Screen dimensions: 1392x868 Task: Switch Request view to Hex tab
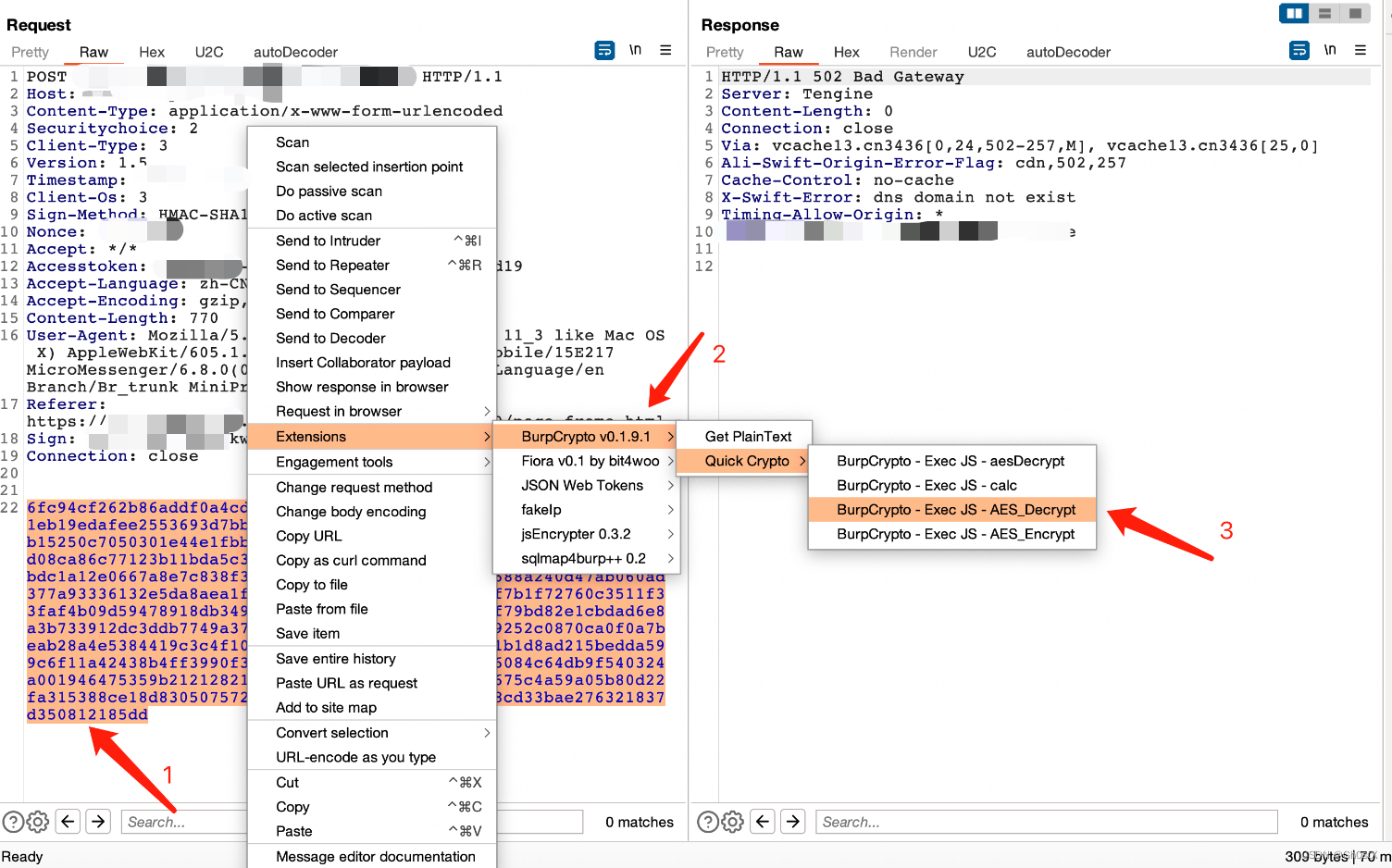pos(152,52)
